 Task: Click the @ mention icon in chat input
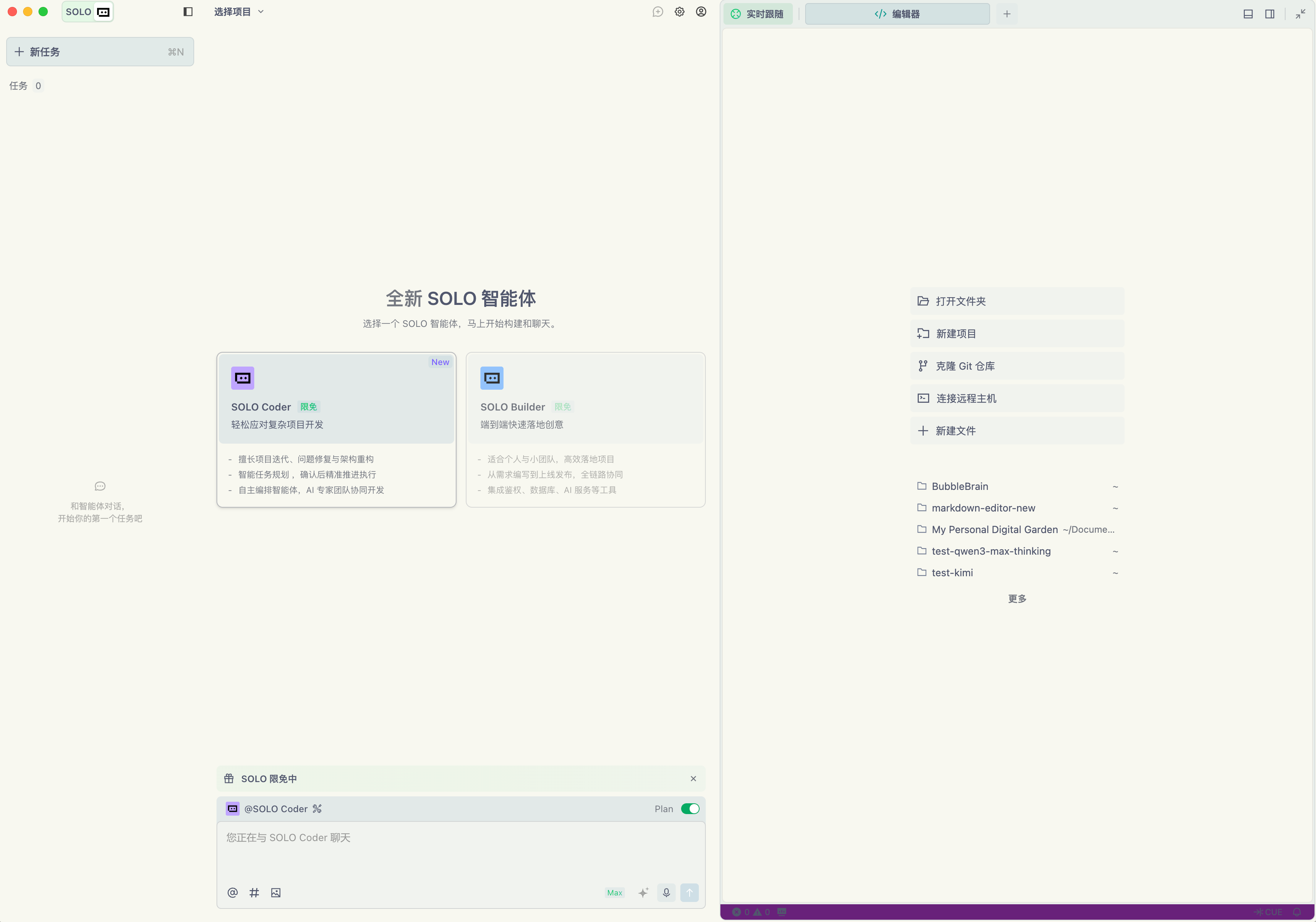[232, 892]
